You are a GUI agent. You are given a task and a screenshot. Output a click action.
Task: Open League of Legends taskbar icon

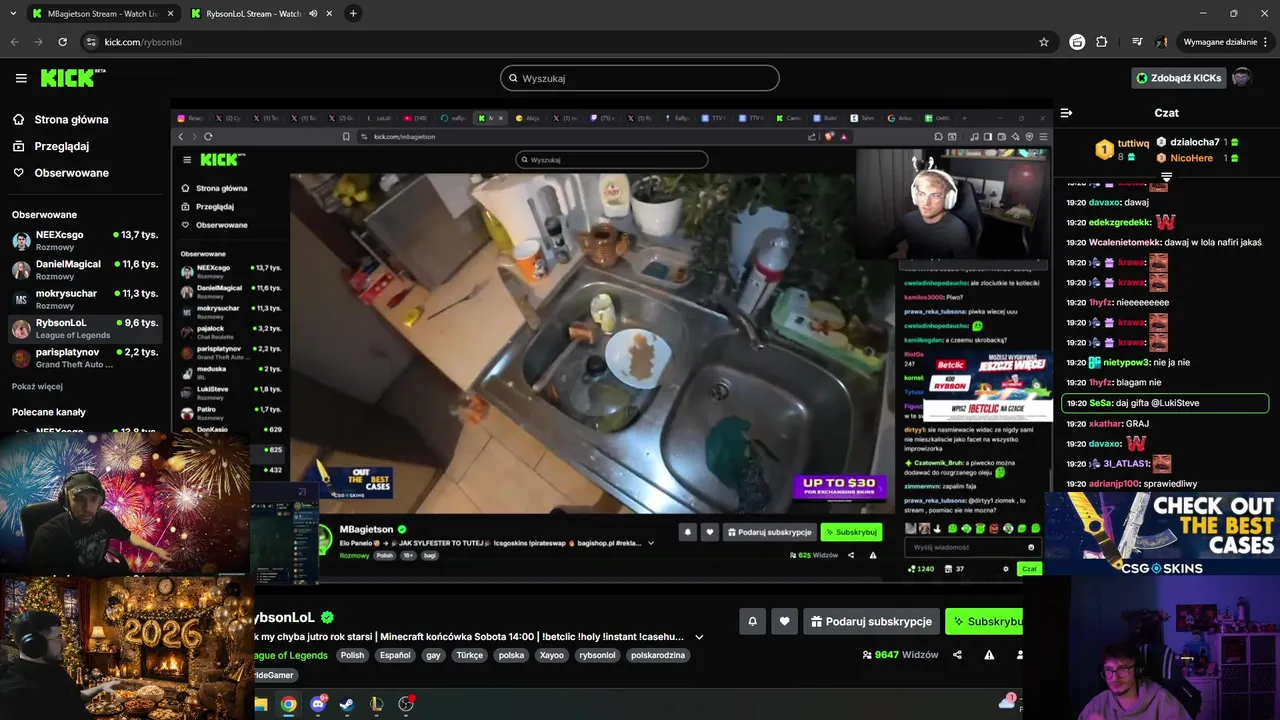(x=377, y=704)
